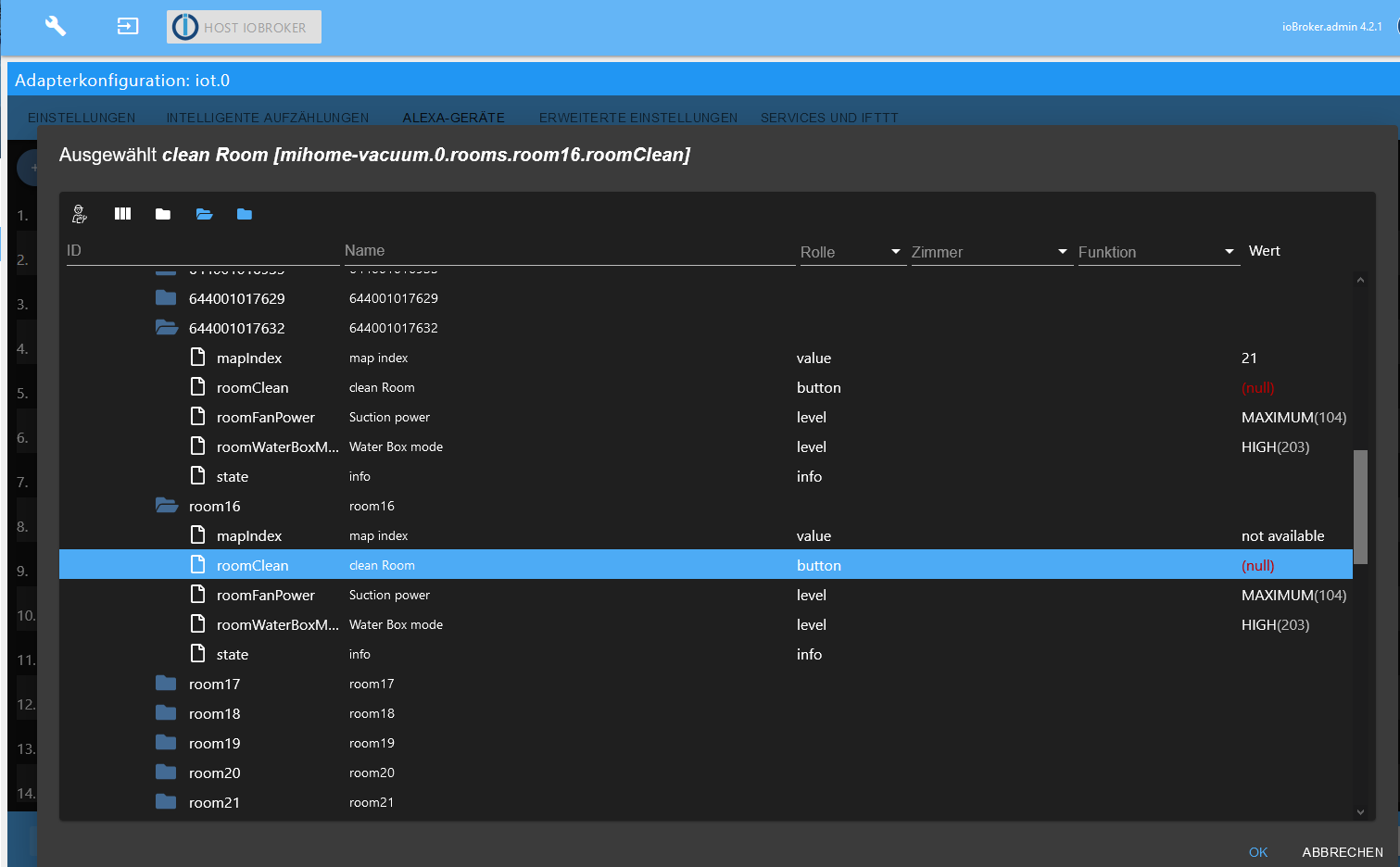The image size is (1400, 867).
Task: Click Water Box mode name in room16
Action: click(x=396, y=624)
